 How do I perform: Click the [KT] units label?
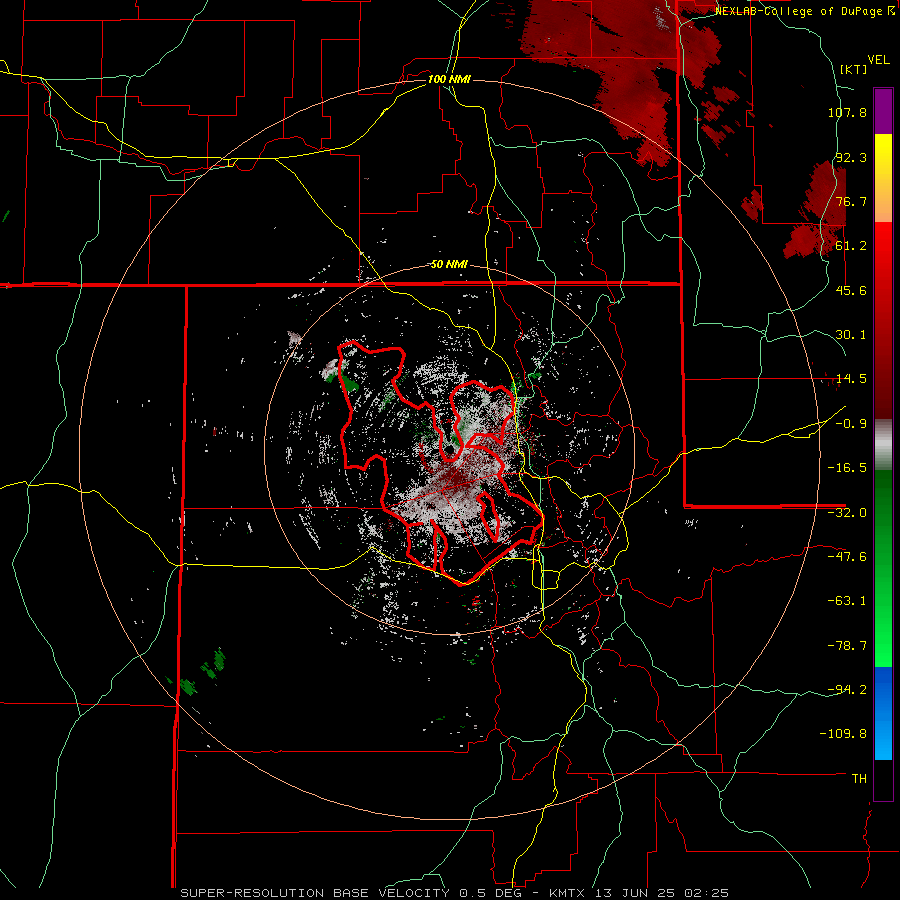click(x=854, y=69)
